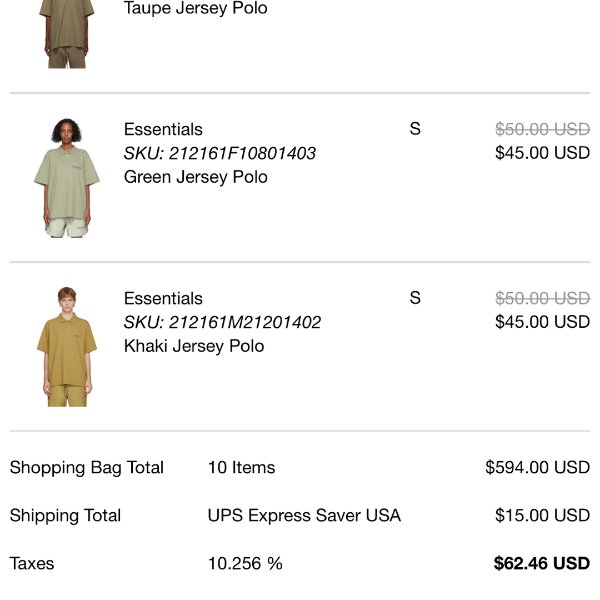Open the Khaki Jersey Polo product image
Screen dimensions: 600x600
pos(67,347)
